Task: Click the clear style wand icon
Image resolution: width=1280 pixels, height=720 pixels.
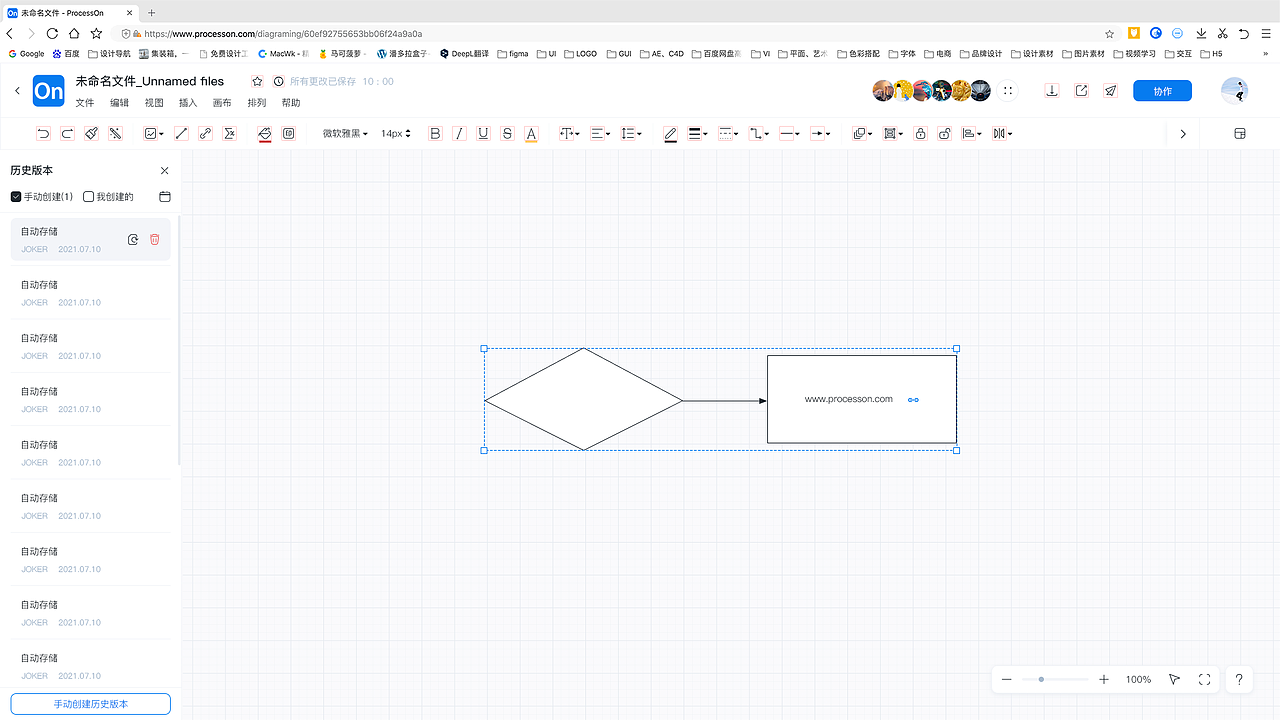Action: pos(115,133)
